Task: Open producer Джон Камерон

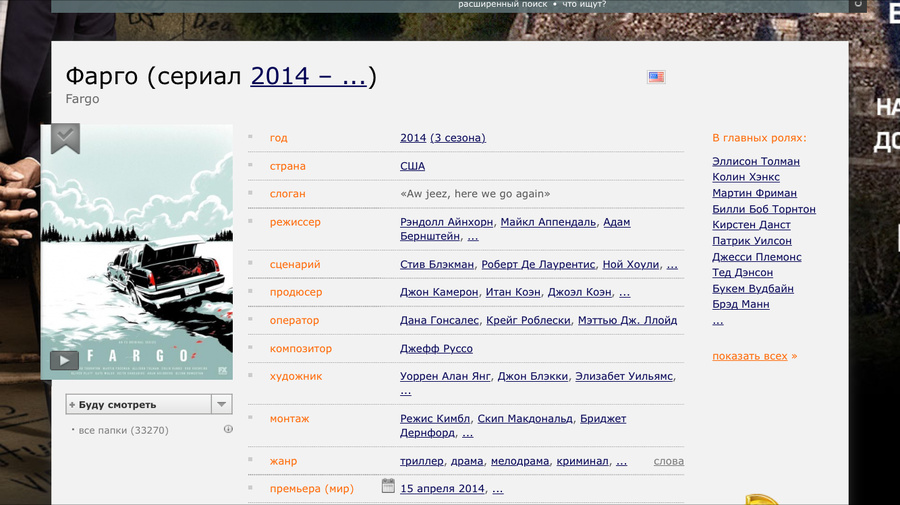Action: click(439, 292)
